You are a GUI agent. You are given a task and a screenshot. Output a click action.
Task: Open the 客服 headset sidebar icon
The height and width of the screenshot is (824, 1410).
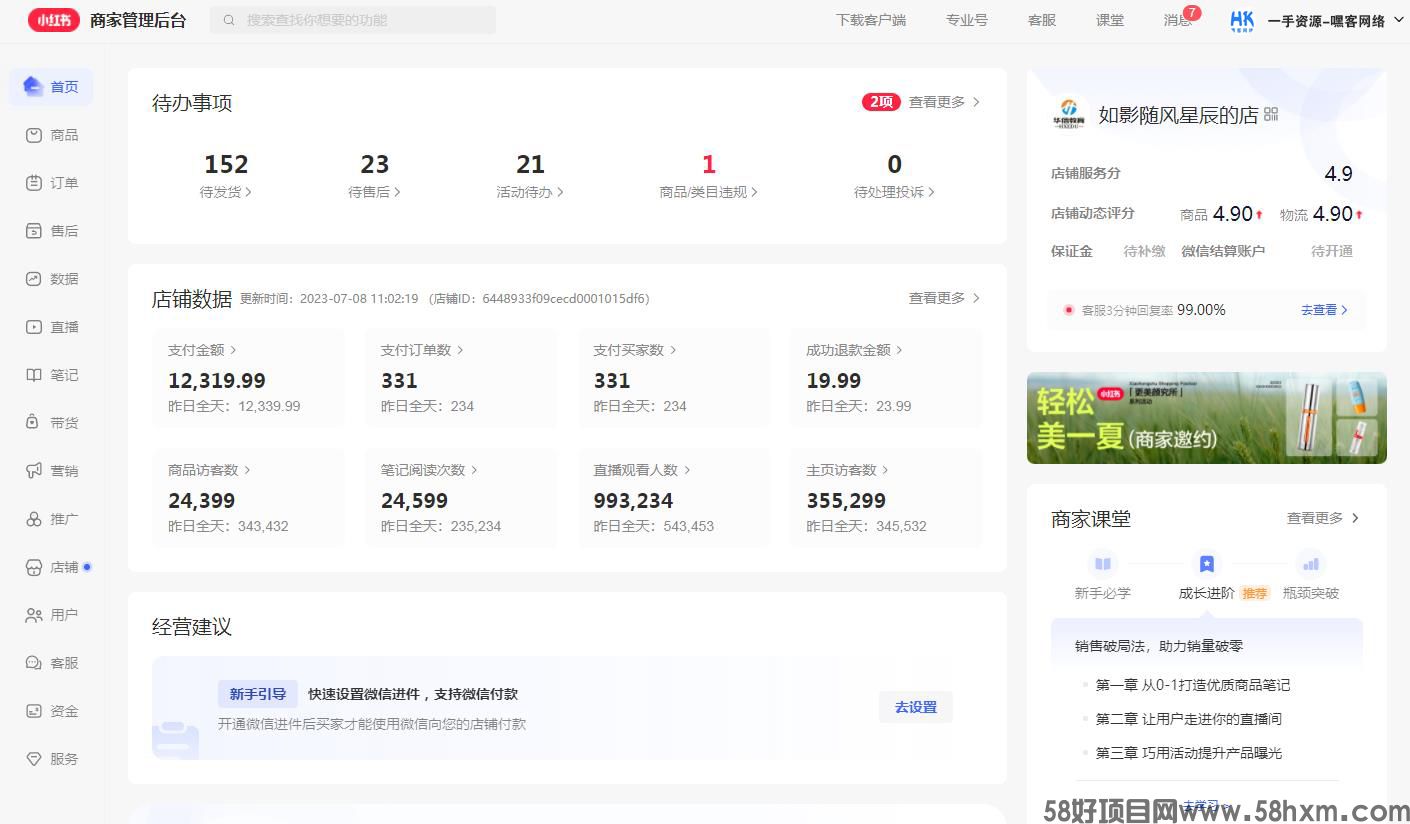pos(33,662)
